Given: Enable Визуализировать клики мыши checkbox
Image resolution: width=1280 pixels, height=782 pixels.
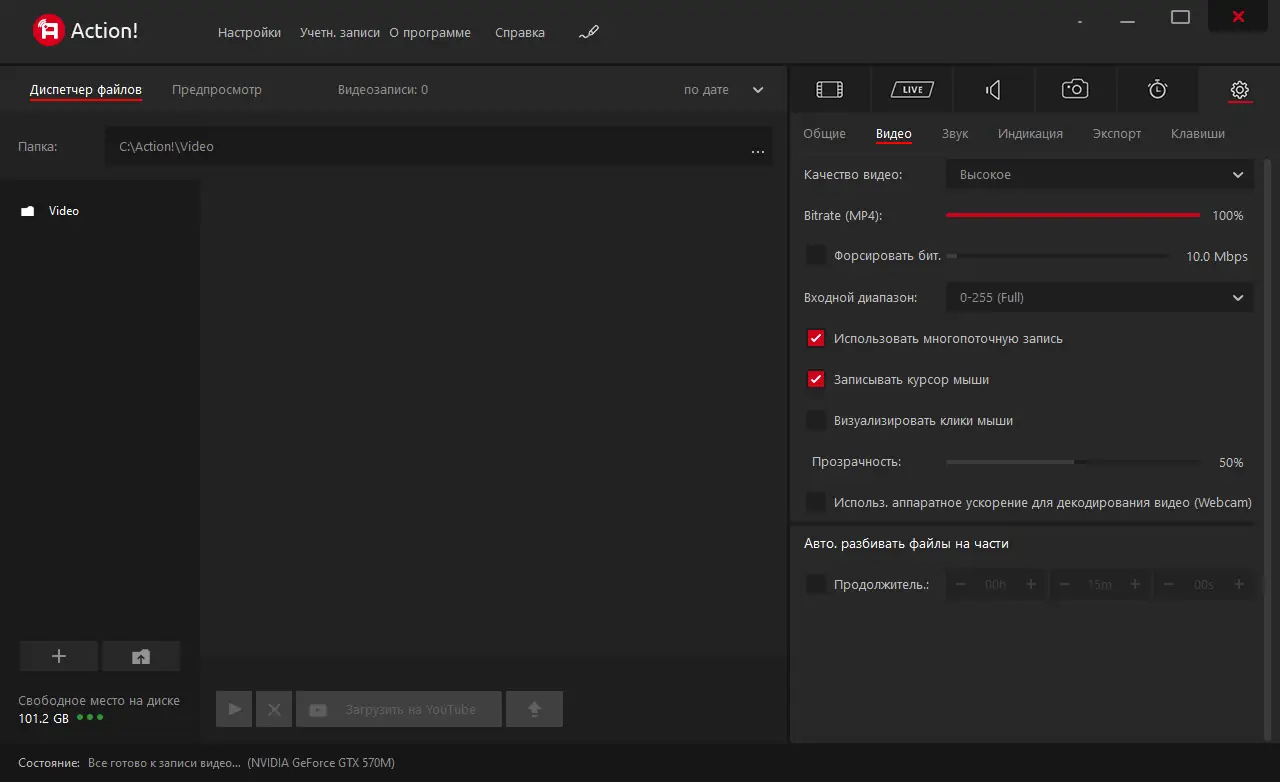Looking at the screenshot, I should [x=816, y=420].
